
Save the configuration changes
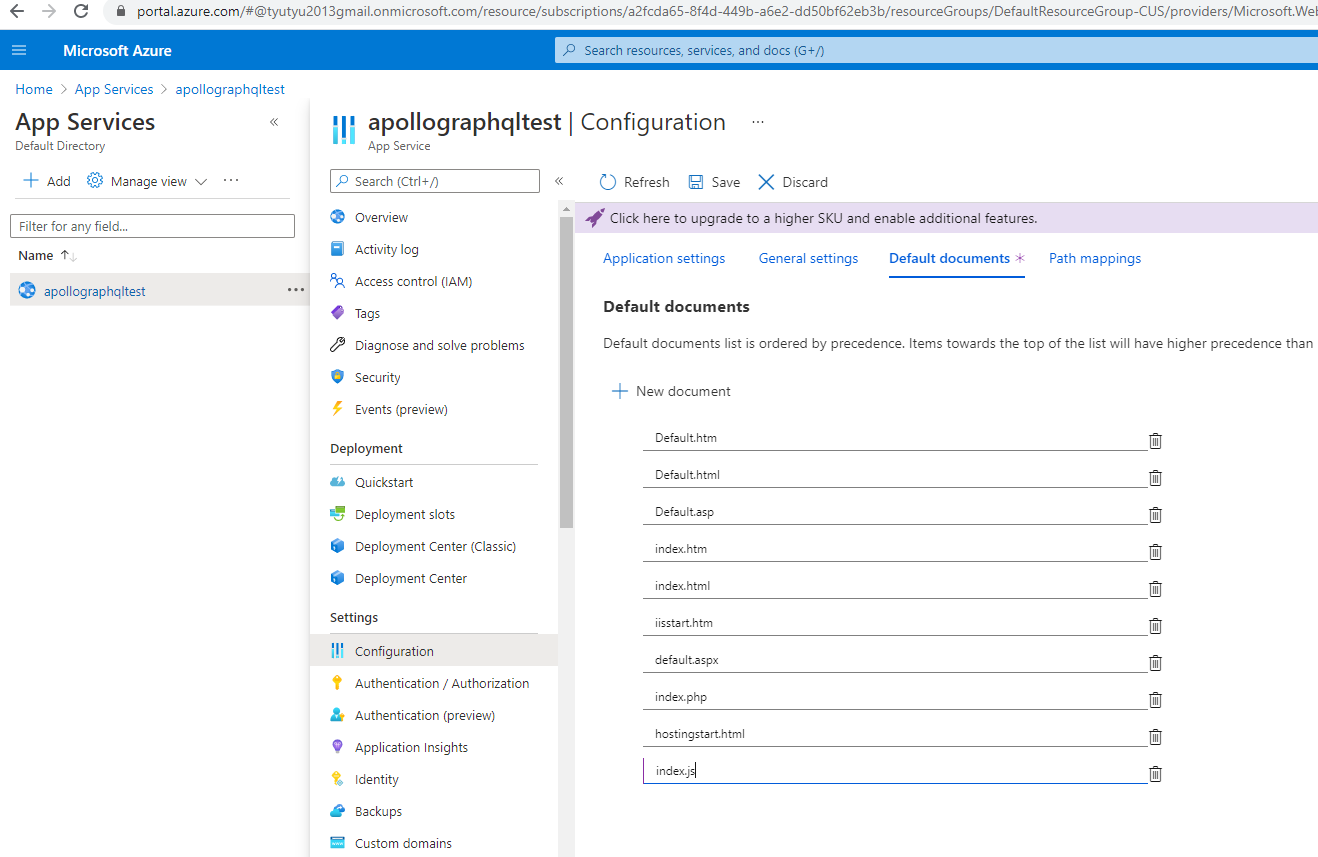[x=713, y=182]
